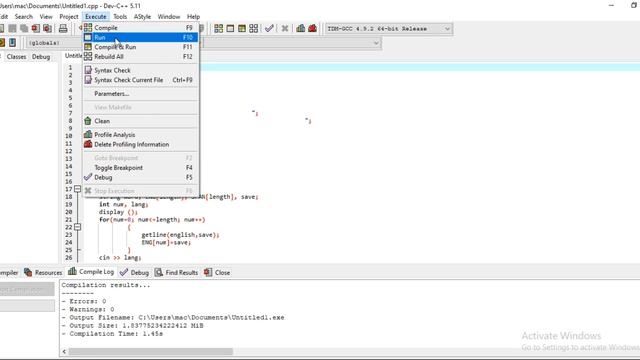Collapse the code fold at line 22
Screen dimensions: 640x360
click(x=77, y=227)
